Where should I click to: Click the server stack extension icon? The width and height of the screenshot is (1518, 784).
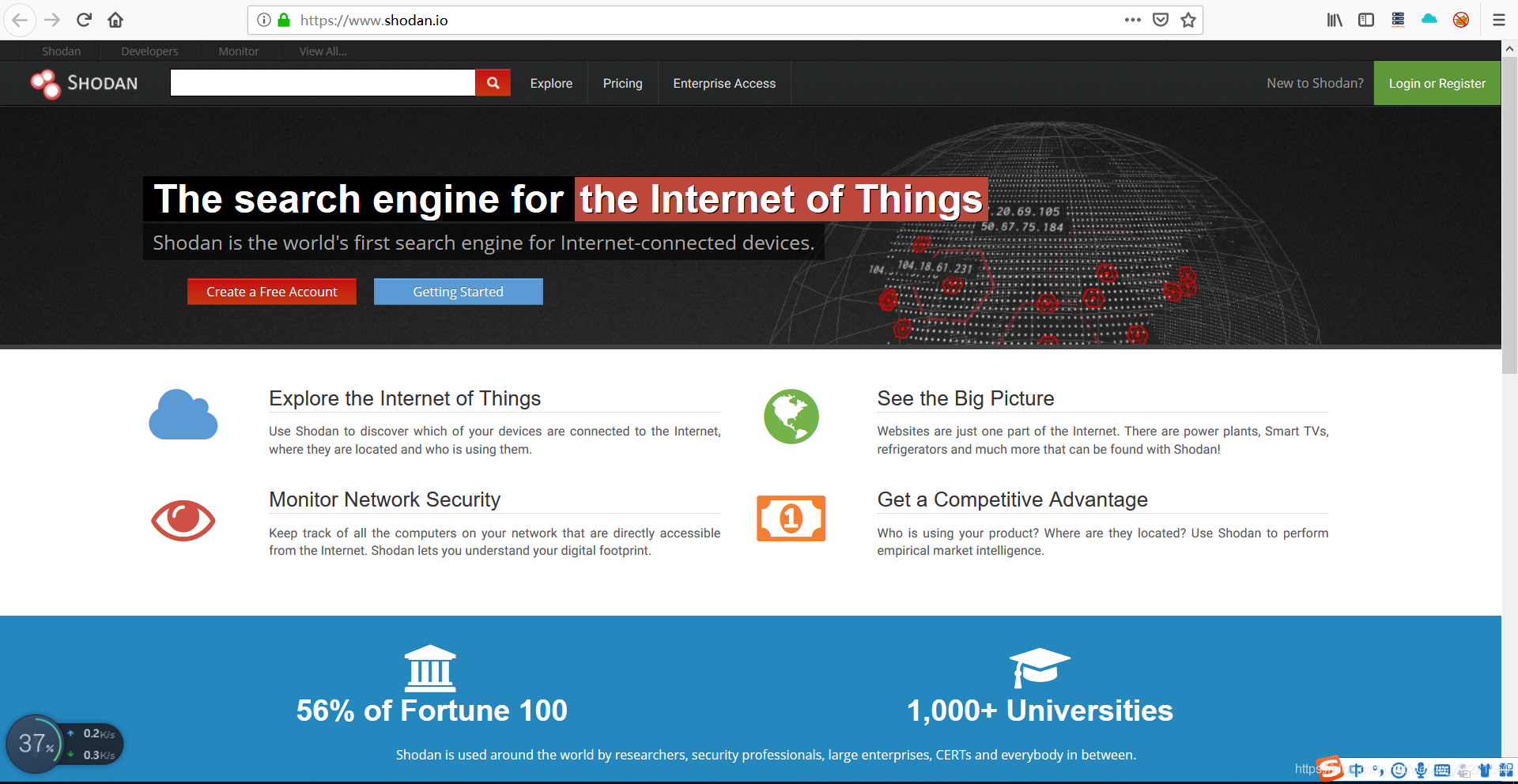pyautogui.click(x=1398, y=20)
